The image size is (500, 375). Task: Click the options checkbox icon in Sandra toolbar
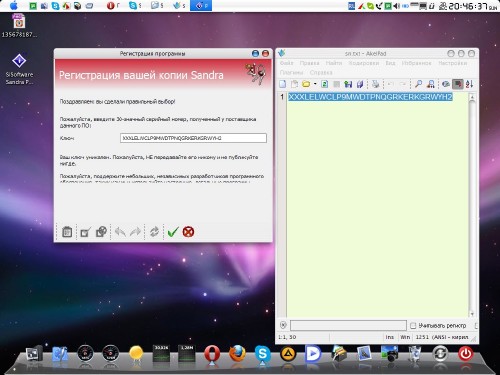85,232
